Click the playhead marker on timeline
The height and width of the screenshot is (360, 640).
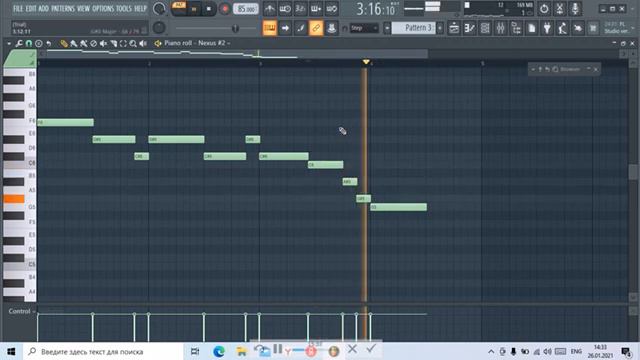366,62
